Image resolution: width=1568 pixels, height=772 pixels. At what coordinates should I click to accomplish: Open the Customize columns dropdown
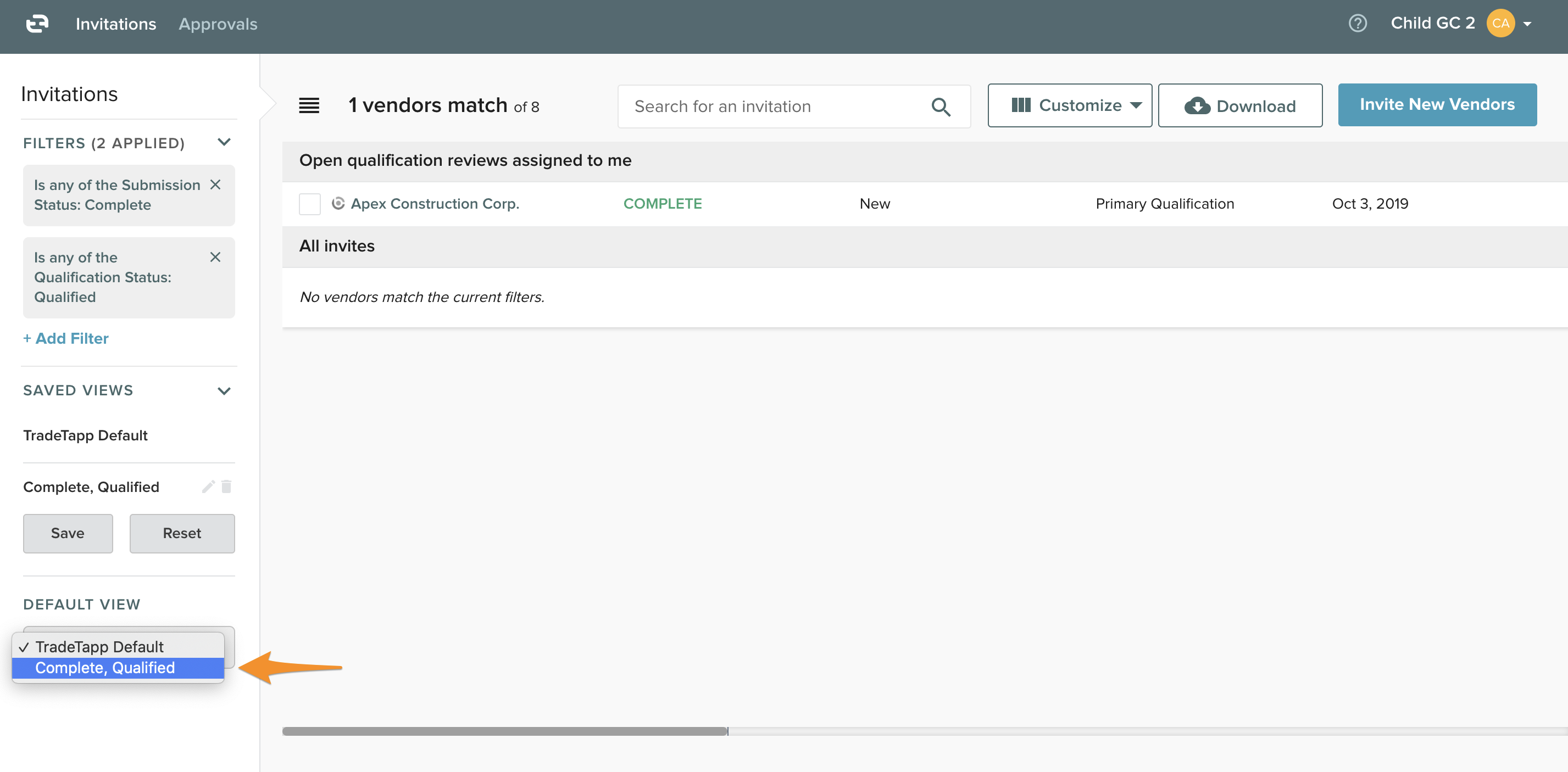pos(1069,106)
